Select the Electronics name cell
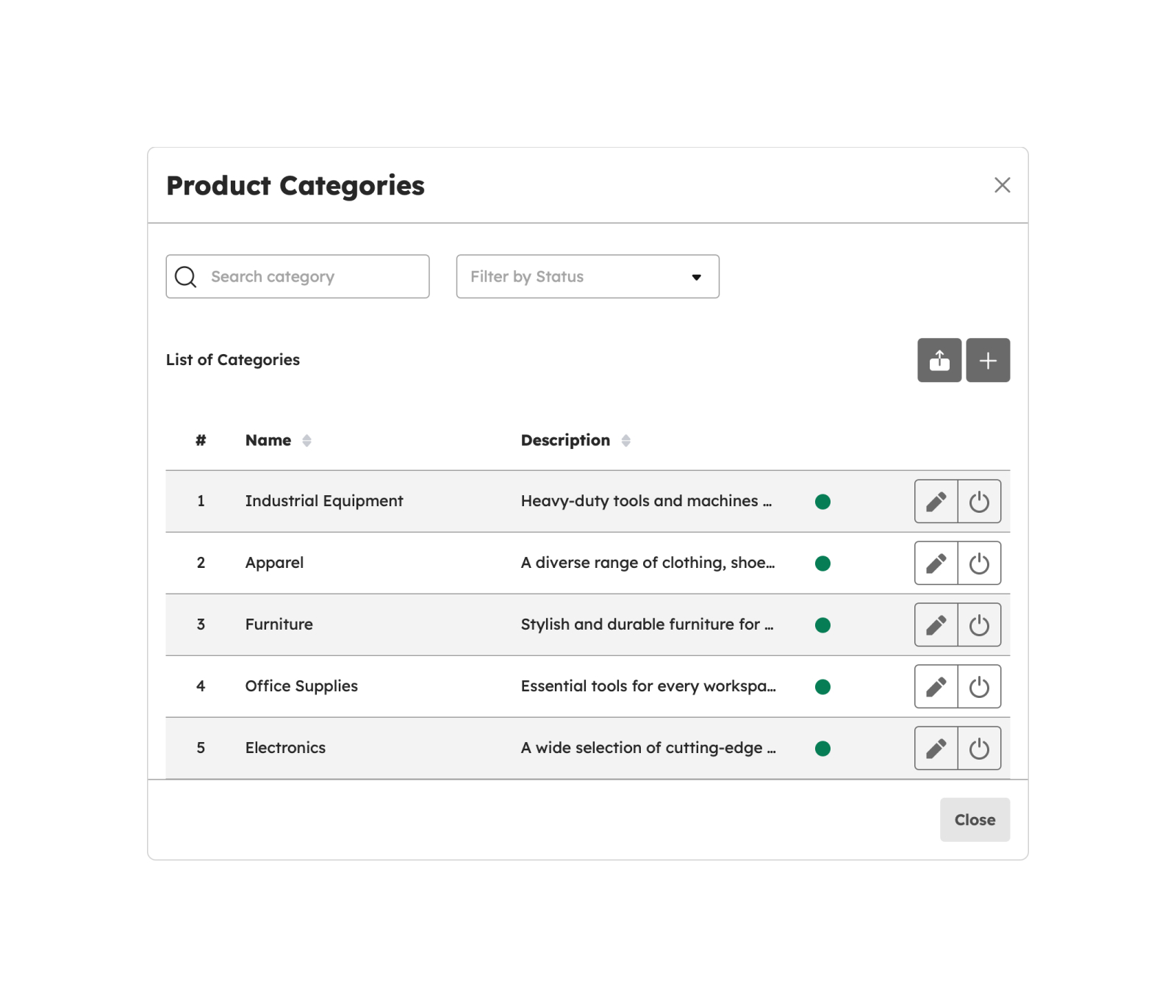 click(x=285, y=748)
